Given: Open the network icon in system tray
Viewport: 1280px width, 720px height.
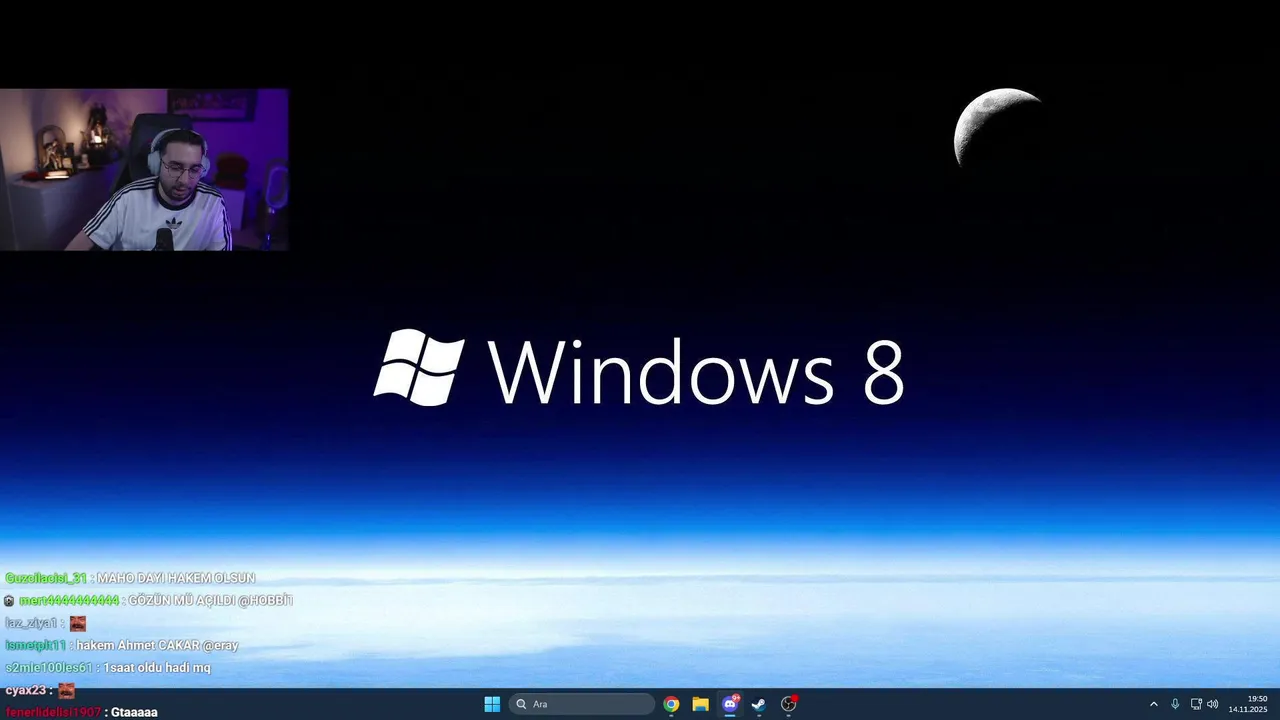Looking at the screenshot, I should [1196, 704].
